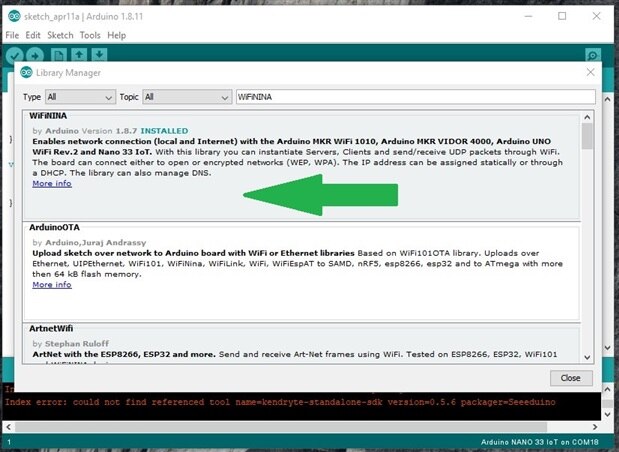Maximize the Arduino IDE window

(x=562, y=16)
